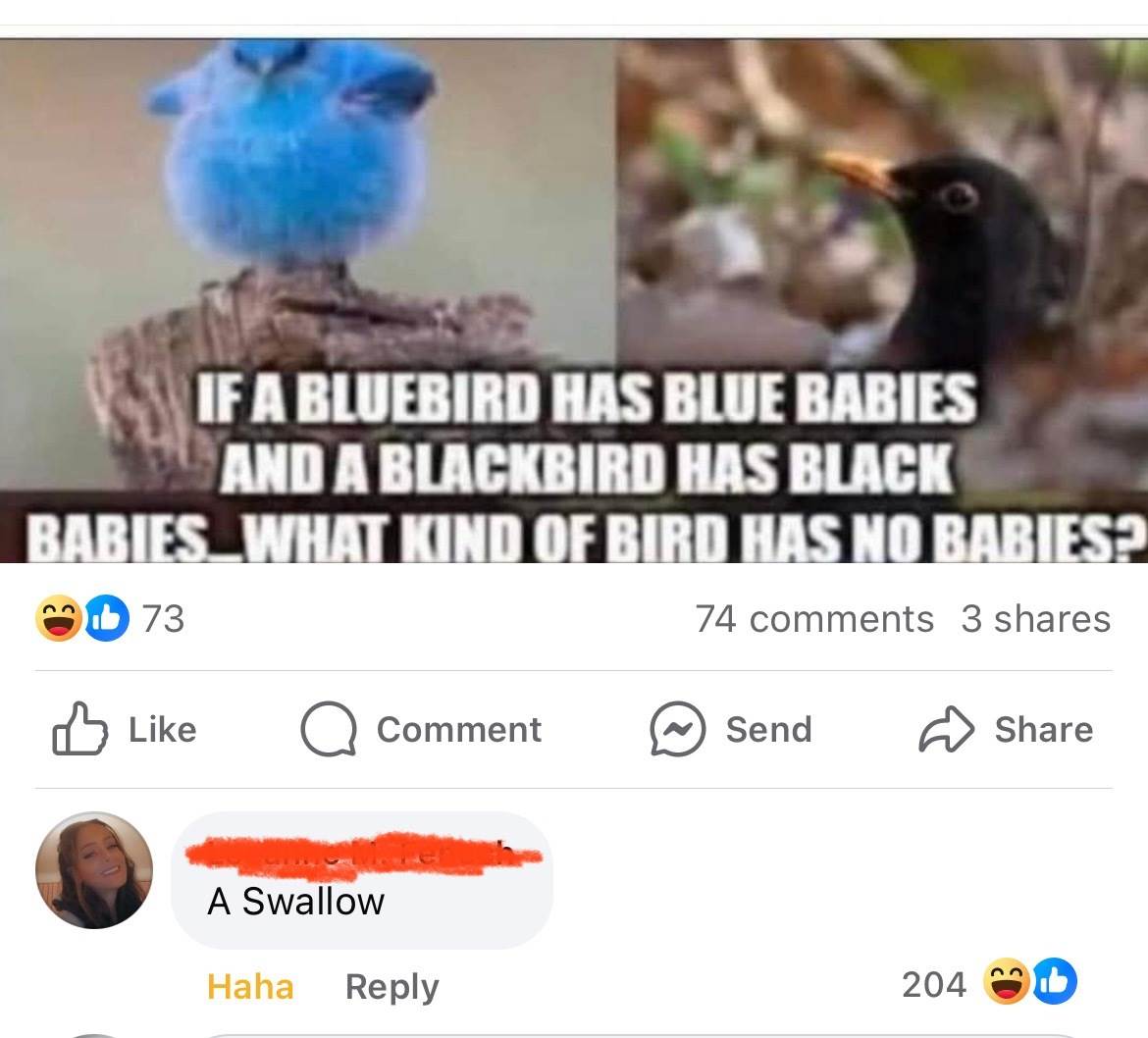Tap the Share arrow icon
The height and width of the screenshot is (1038, 1148).
(947, 729)
